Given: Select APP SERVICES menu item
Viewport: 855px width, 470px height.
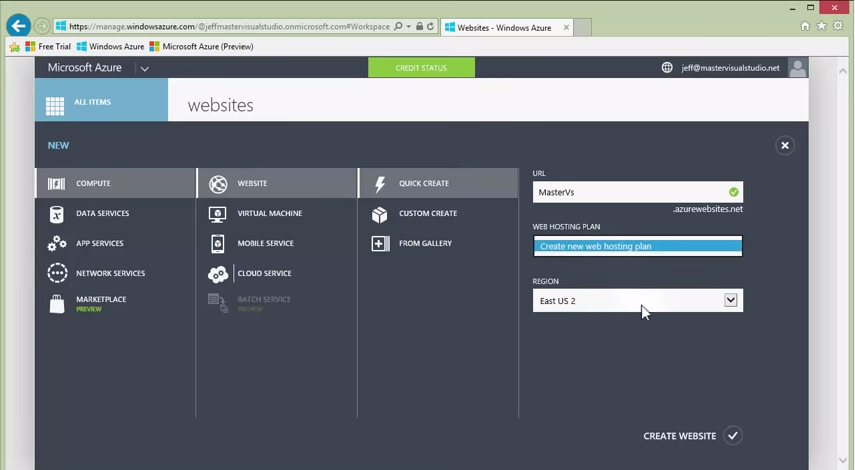Looking at the screenshot, I should 116,244.
